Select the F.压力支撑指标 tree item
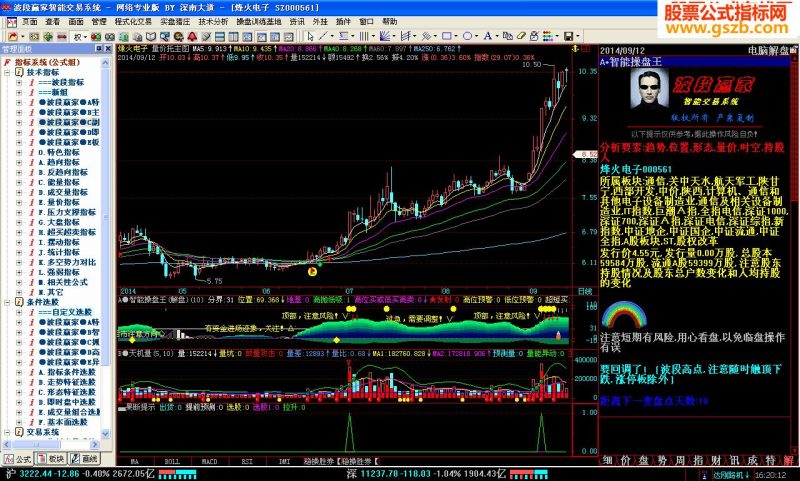 tap(67, 212)
